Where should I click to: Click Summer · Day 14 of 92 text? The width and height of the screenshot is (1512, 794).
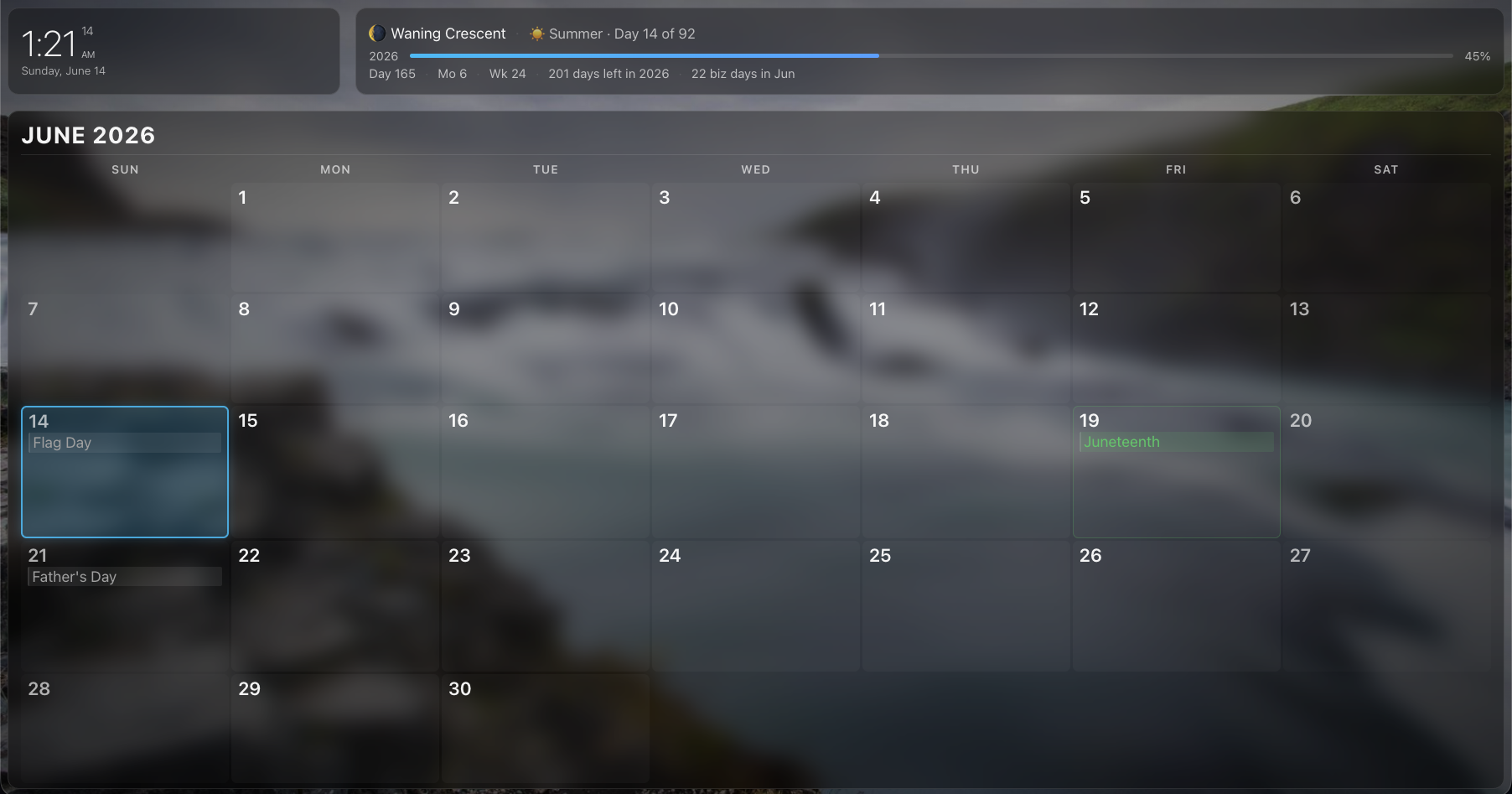[622, 34]
